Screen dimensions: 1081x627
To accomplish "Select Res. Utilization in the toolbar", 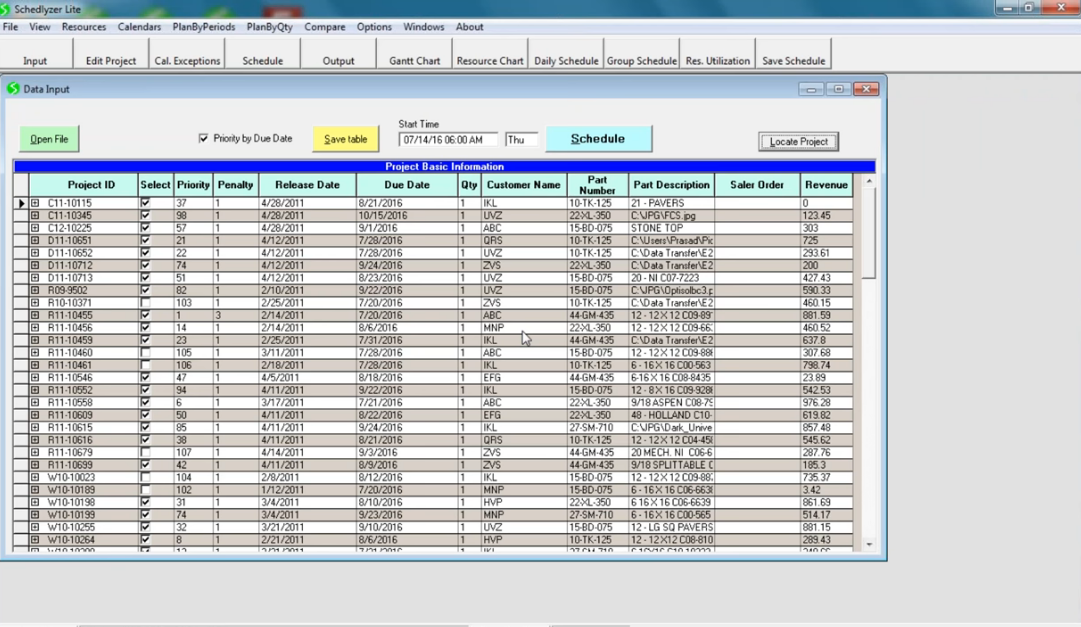I will pyautogui.click(x=717, y=60).
